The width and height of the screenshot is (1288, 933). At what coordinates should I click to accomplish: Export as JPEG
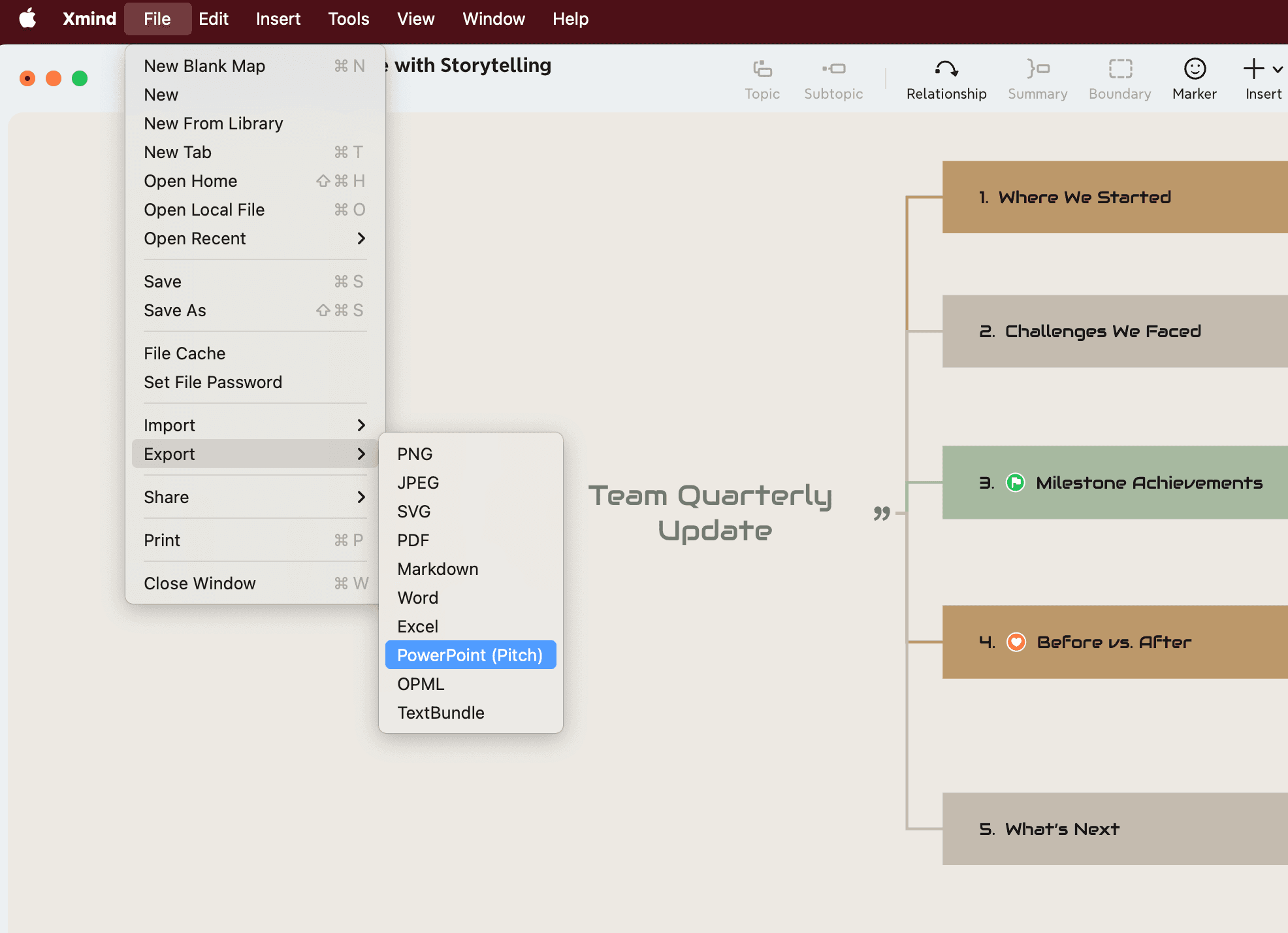[x=471, y=483]
